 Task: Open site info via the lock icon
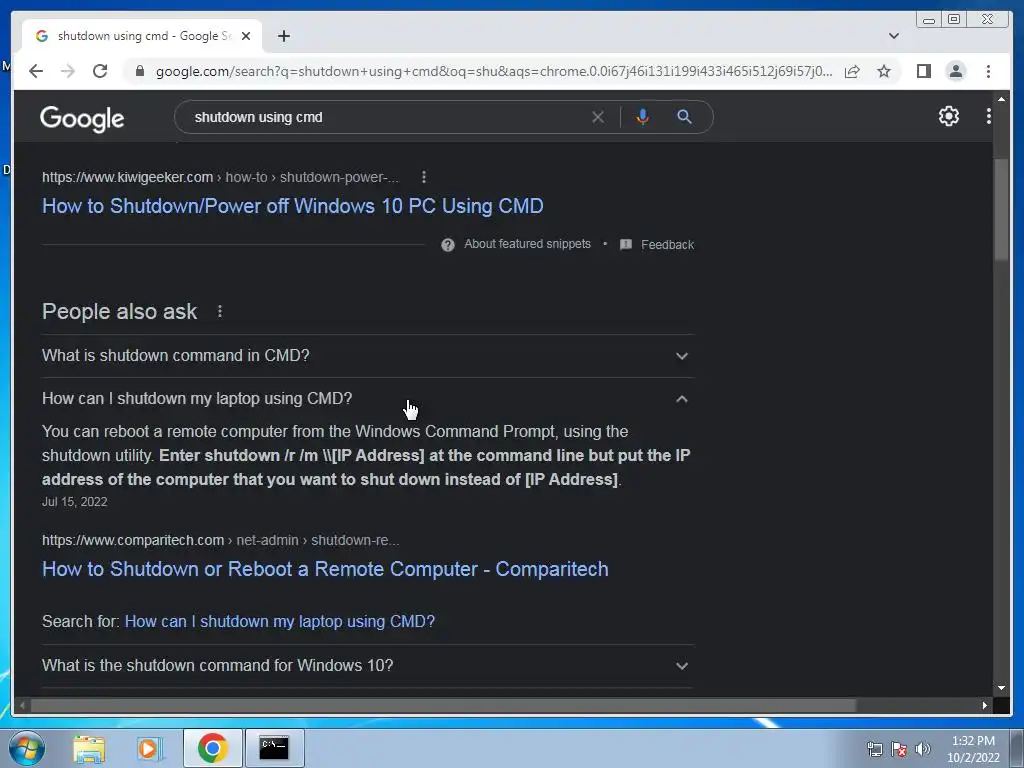[139, 71]
